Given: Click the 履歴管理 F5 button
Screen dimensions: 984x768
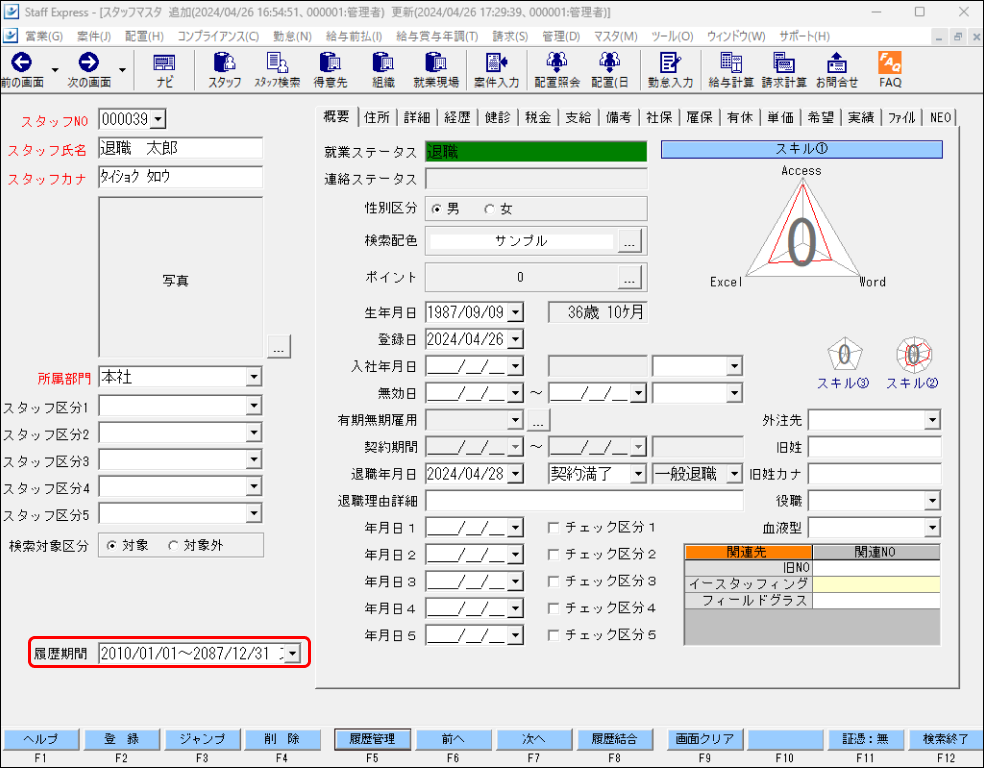Looking at the screenshot, I should pos(372,739).
